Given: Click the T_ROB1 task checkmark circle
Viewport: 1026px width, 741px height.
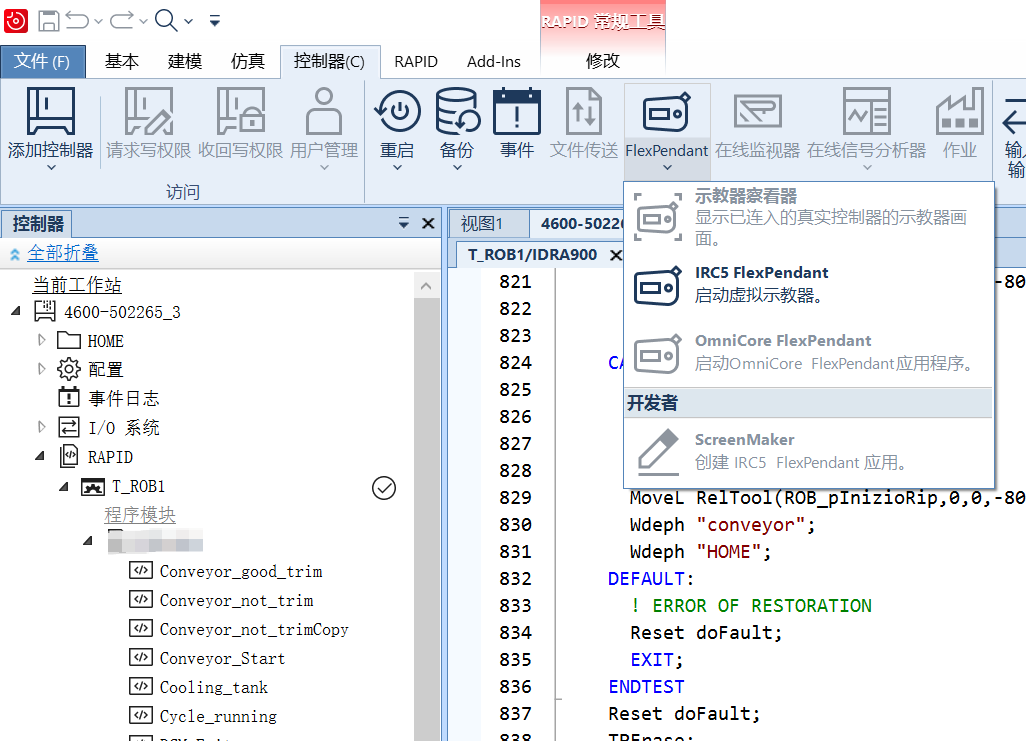Looking at the screenshot, I should click(x=384, y=488).
